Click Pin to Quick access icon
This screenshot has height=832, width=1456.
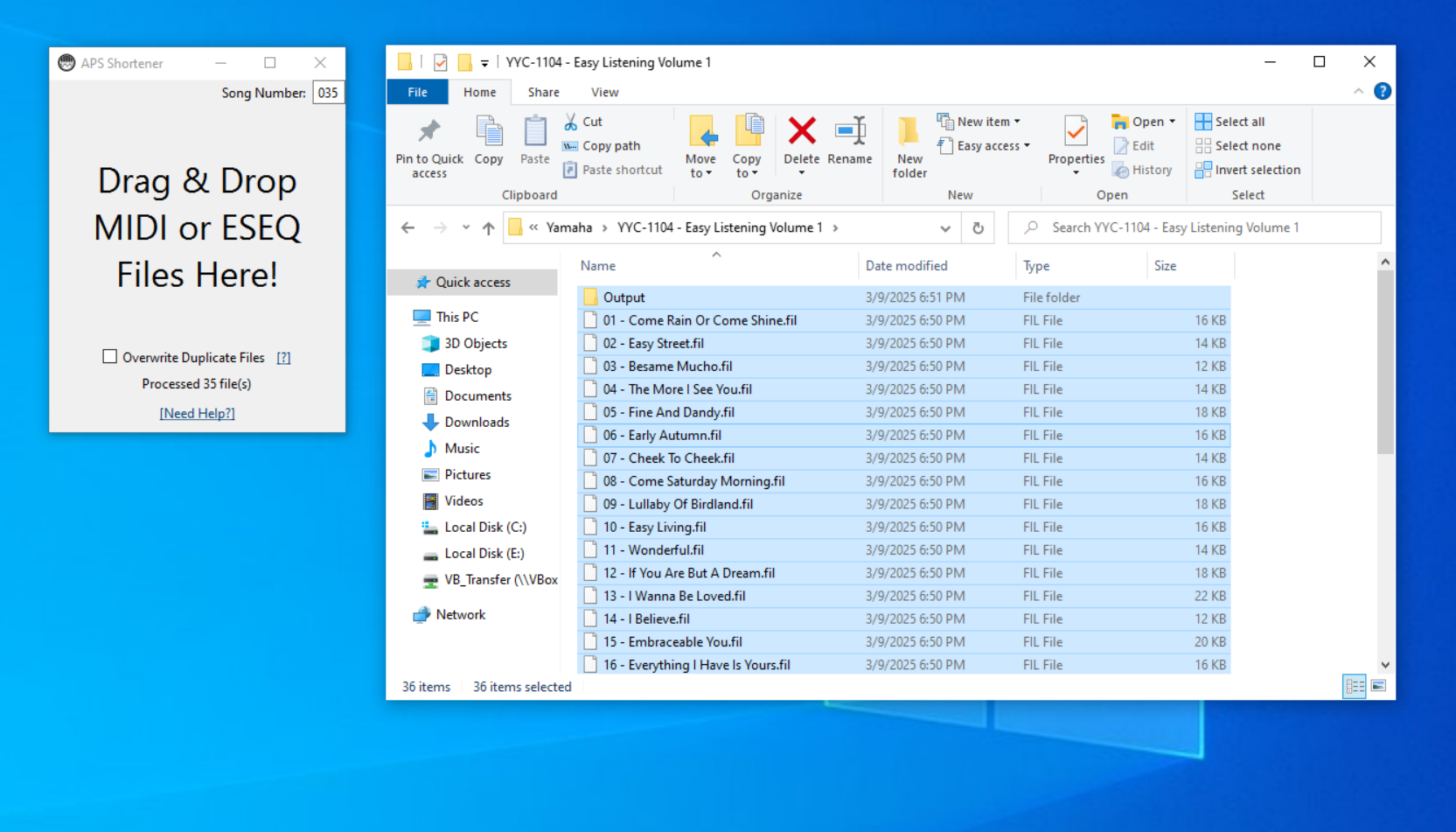click(428, 131)
